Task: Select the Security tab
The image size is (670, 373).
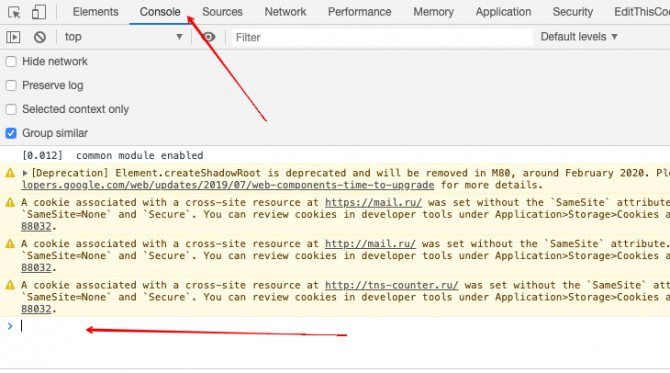Action: [x=573, y=12]
